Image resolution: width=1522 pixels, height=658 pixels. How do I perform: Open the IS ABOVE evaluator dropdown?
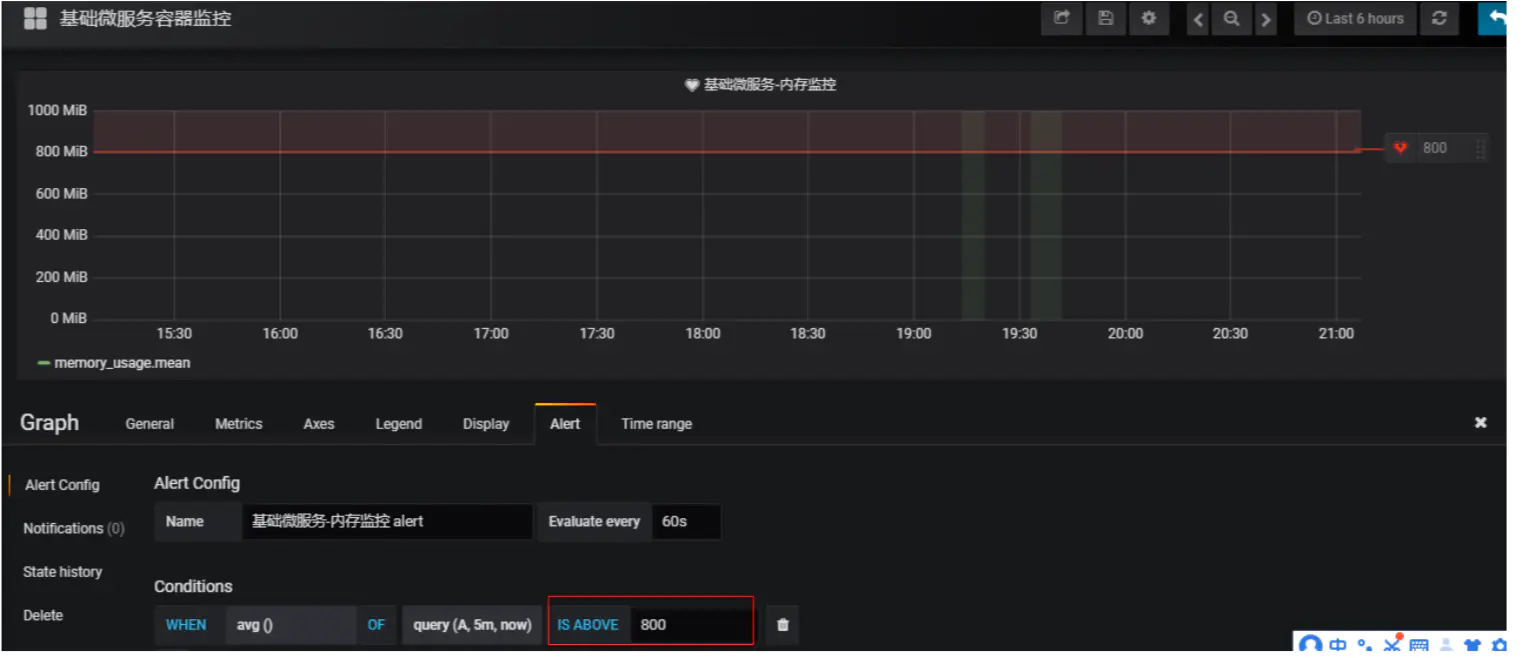(588, 624)
